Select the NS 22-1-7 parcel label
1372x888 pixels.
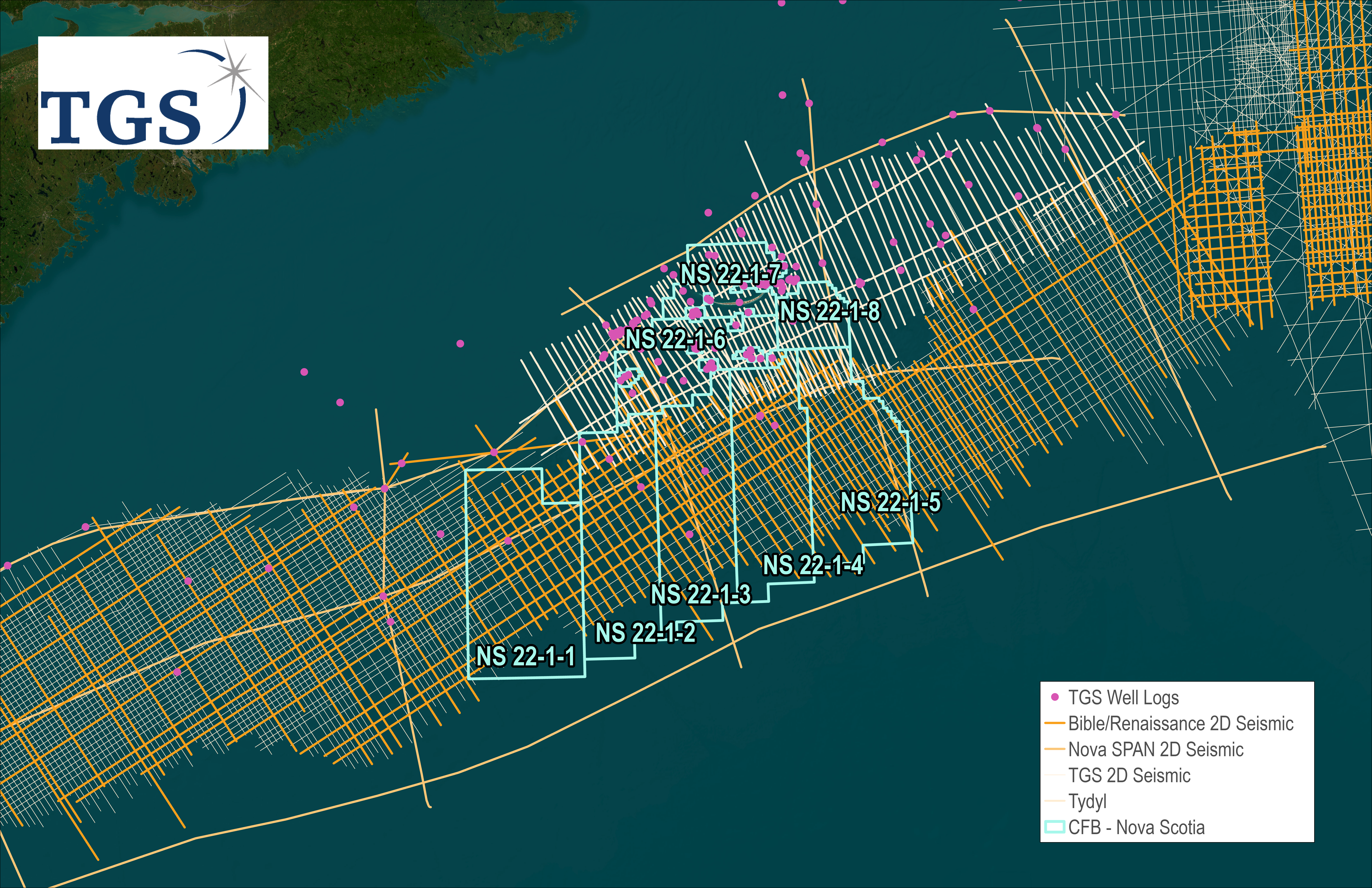(731, 274)
